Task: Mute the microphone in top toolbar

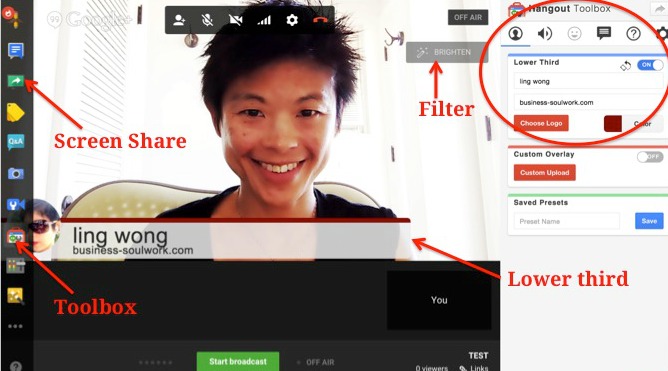Action: click(x=207, y=20)
